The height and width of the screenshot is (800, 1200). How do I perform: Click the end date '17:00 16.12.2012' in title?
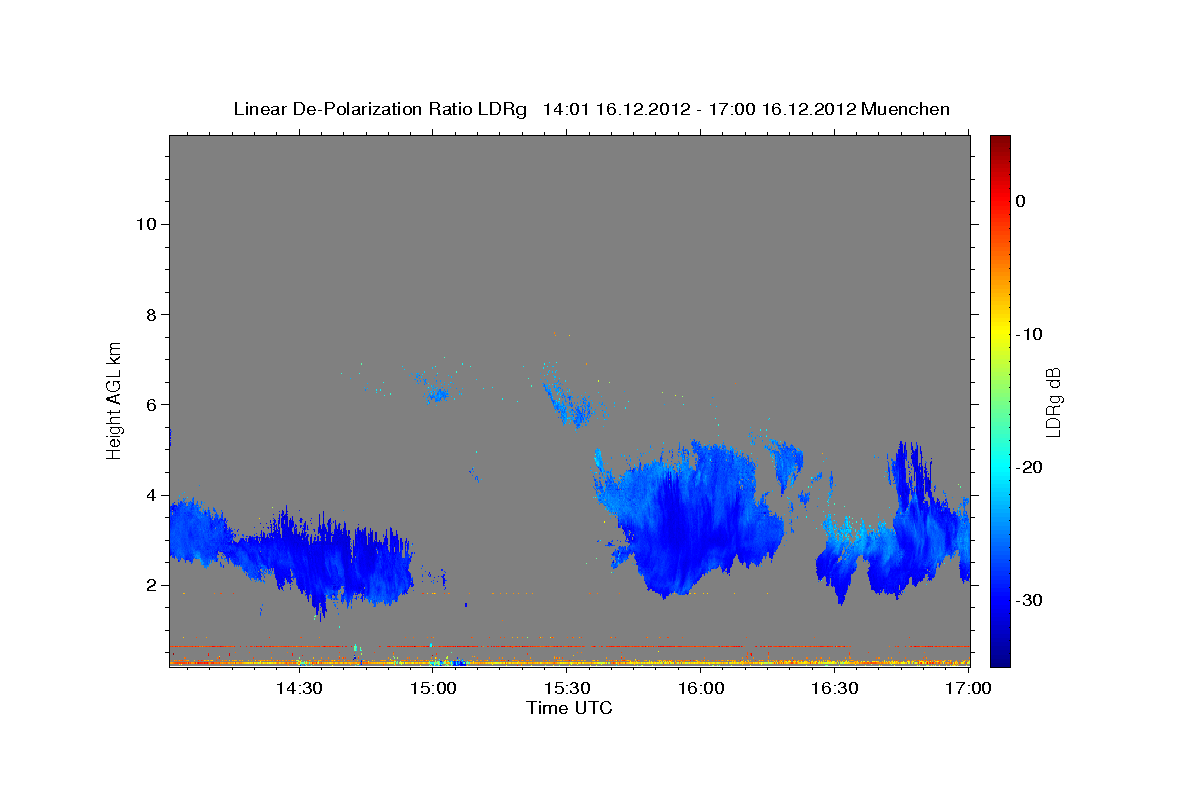pyautogui.click(x=782, y=109)
